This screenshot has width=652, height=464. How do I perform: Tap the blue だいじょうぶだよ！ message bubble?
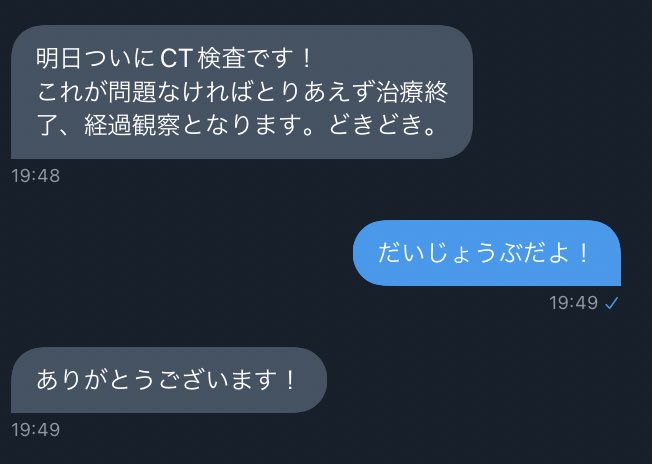(x=487, y=253)
